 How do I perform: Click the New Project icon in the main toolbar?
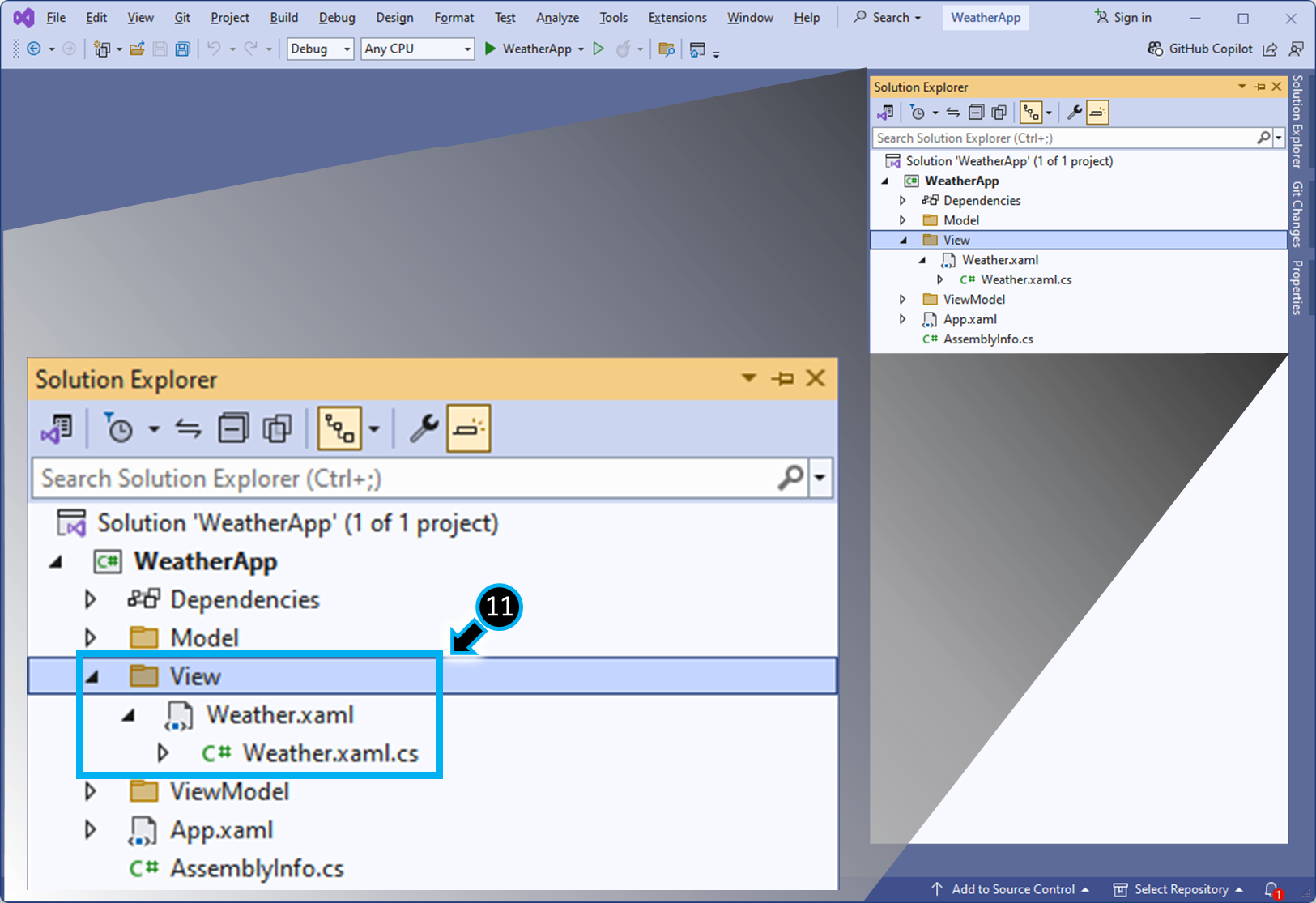tap(102, 49)
